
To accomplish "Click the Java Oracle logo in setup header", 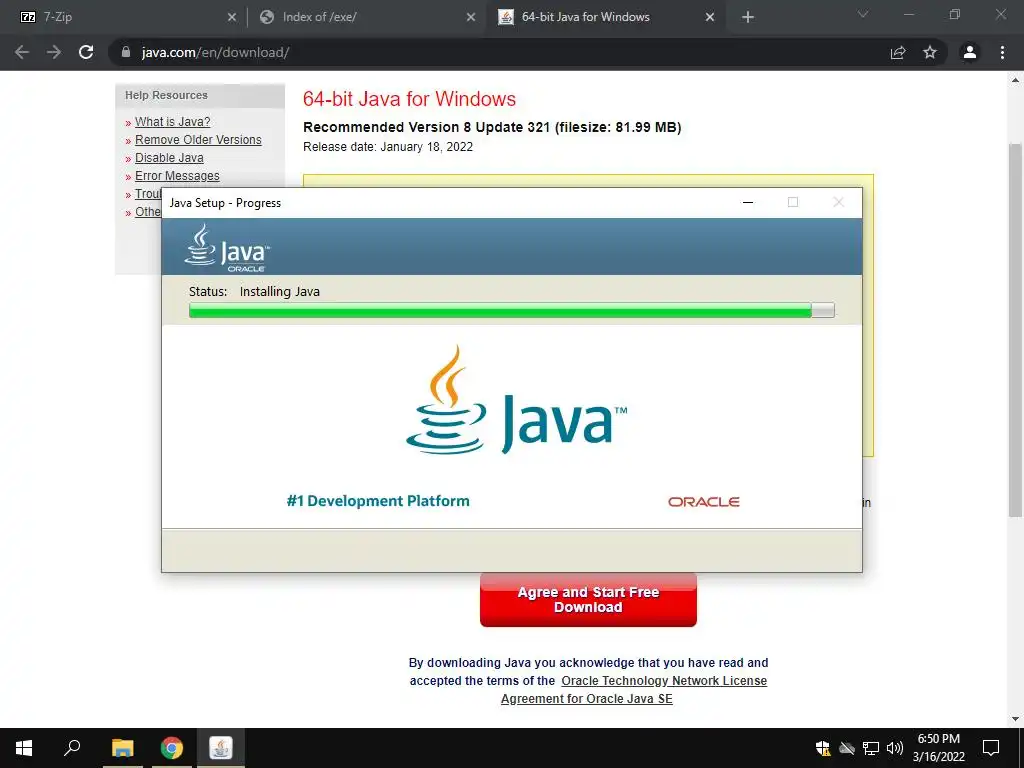I will (227, 248).
